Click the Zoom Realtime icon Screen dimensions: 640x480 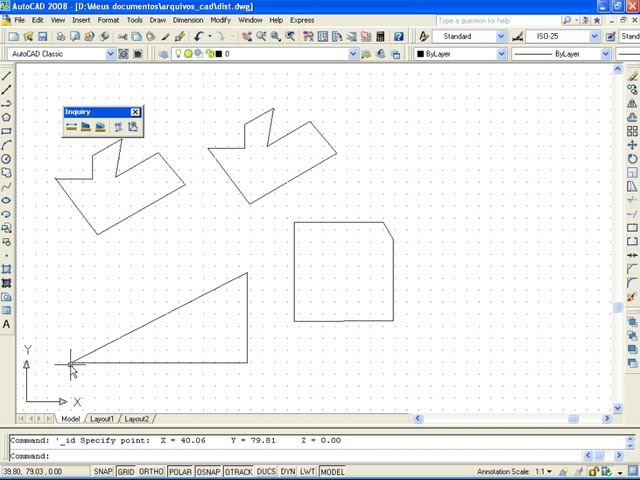pos(261,37)
